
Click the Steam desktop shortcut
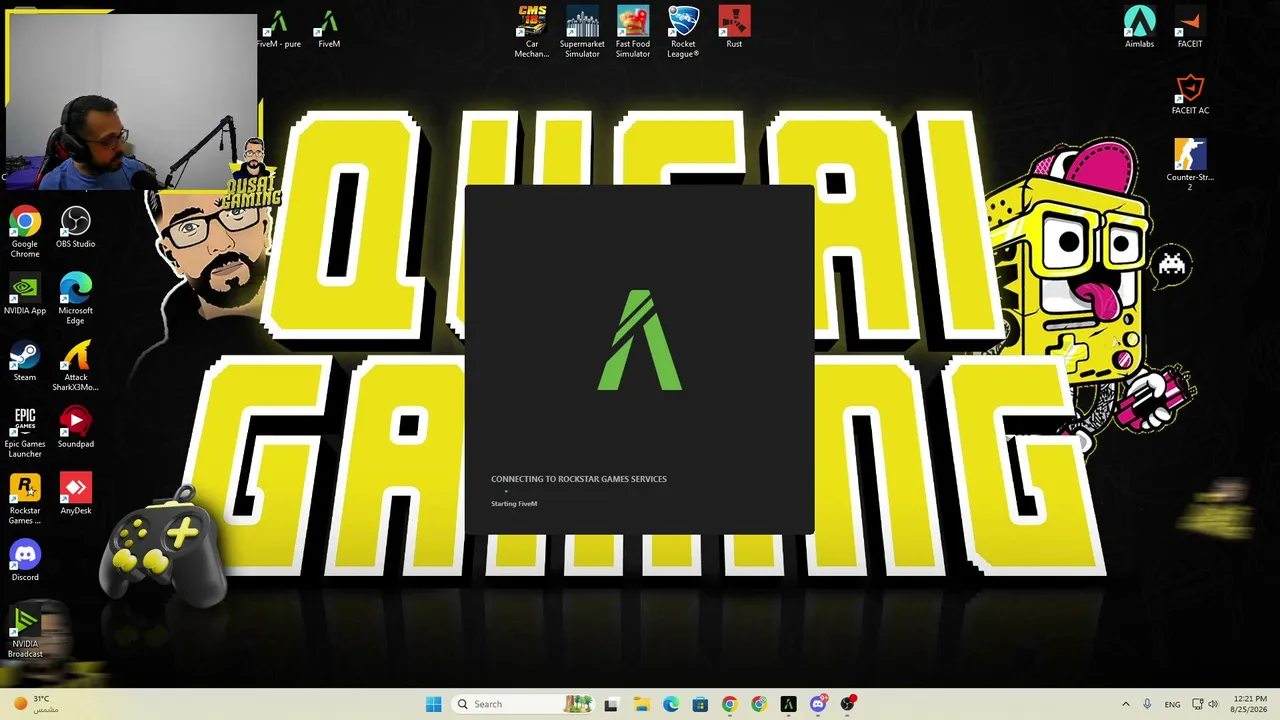pyautogui.click(x=25, y=361)
